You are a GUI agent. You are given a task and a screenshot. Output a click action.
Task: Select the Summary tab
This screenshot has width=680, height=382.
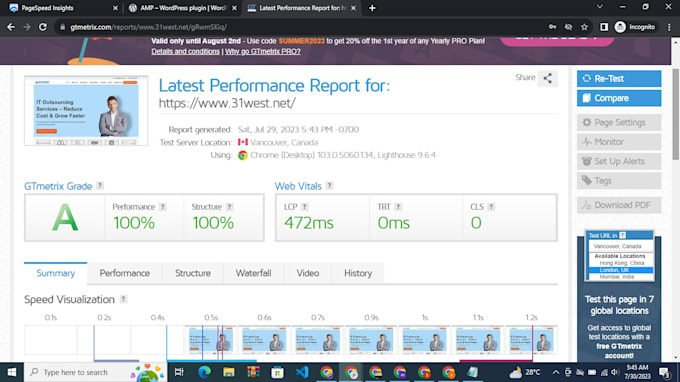(56, 273)
